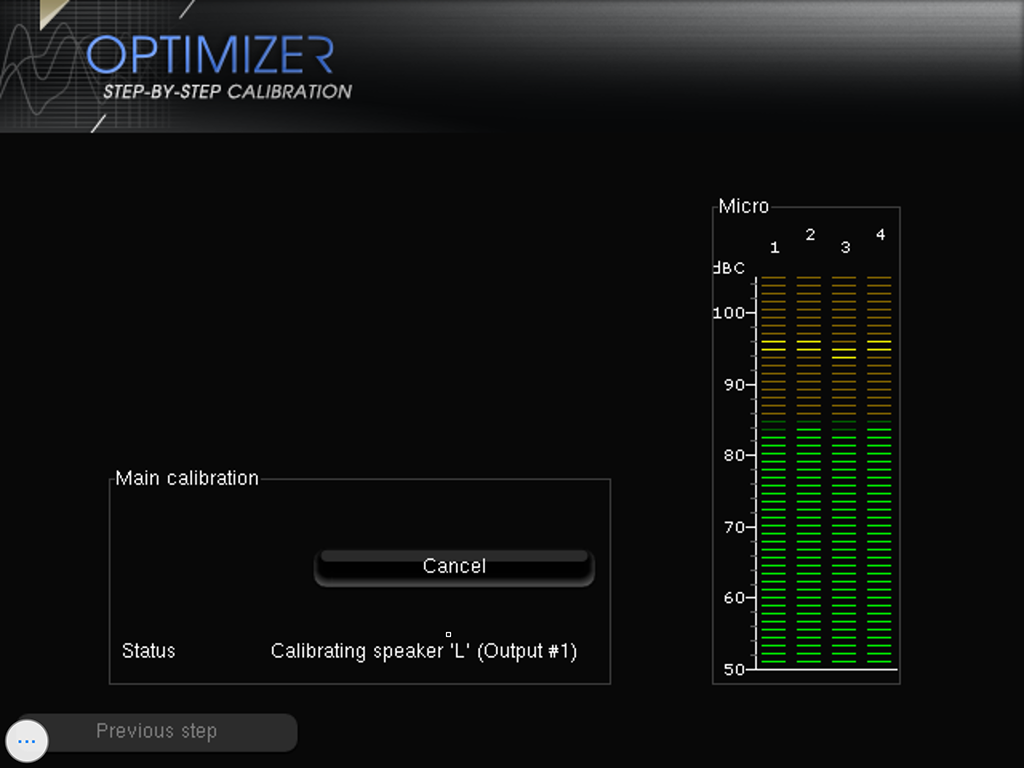This screenshot has width=1024, height=768.
Task: Click microphone 2 level meter bar
Action: pos(809,470)
